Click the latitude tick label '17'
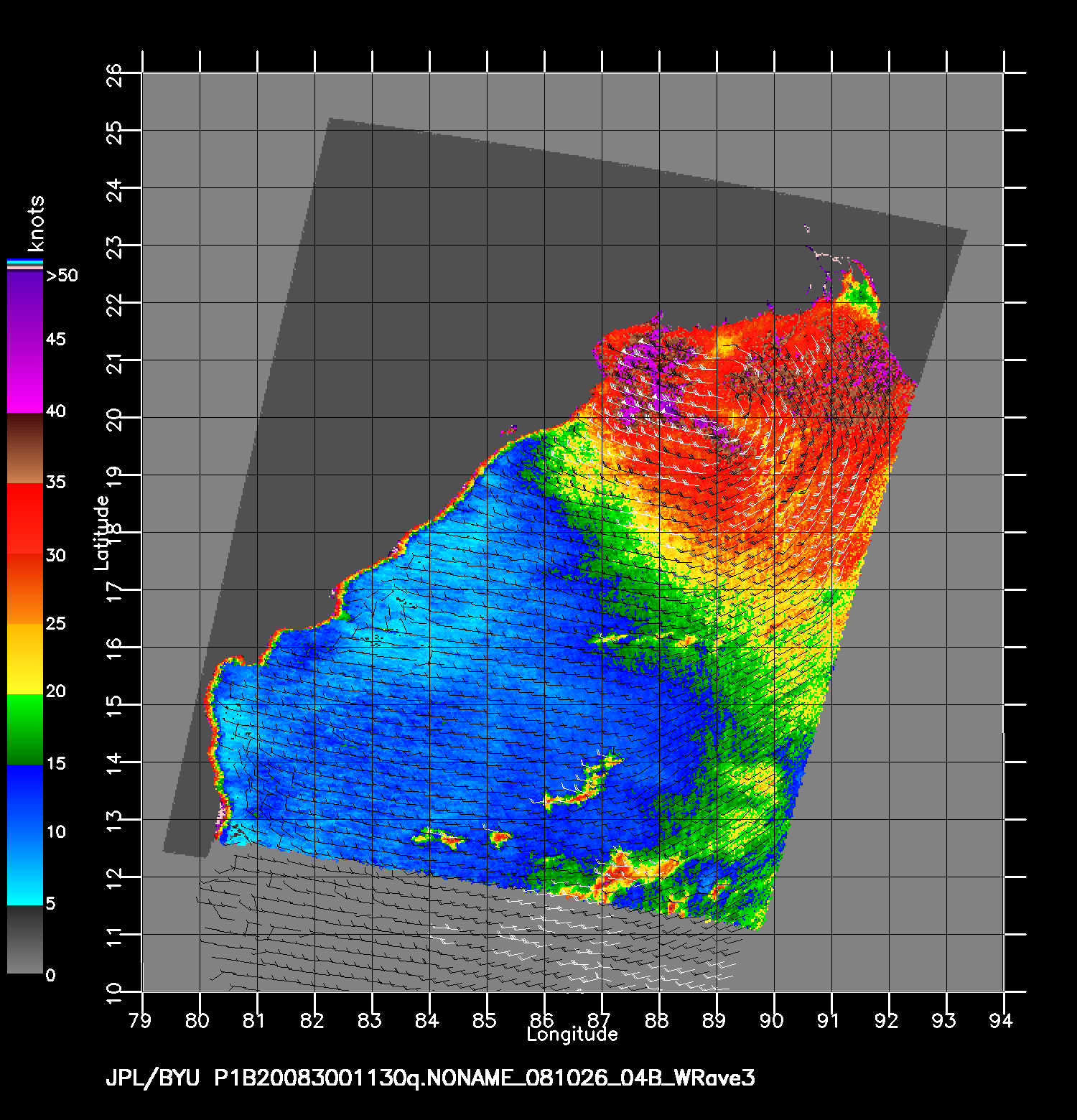 114,592
